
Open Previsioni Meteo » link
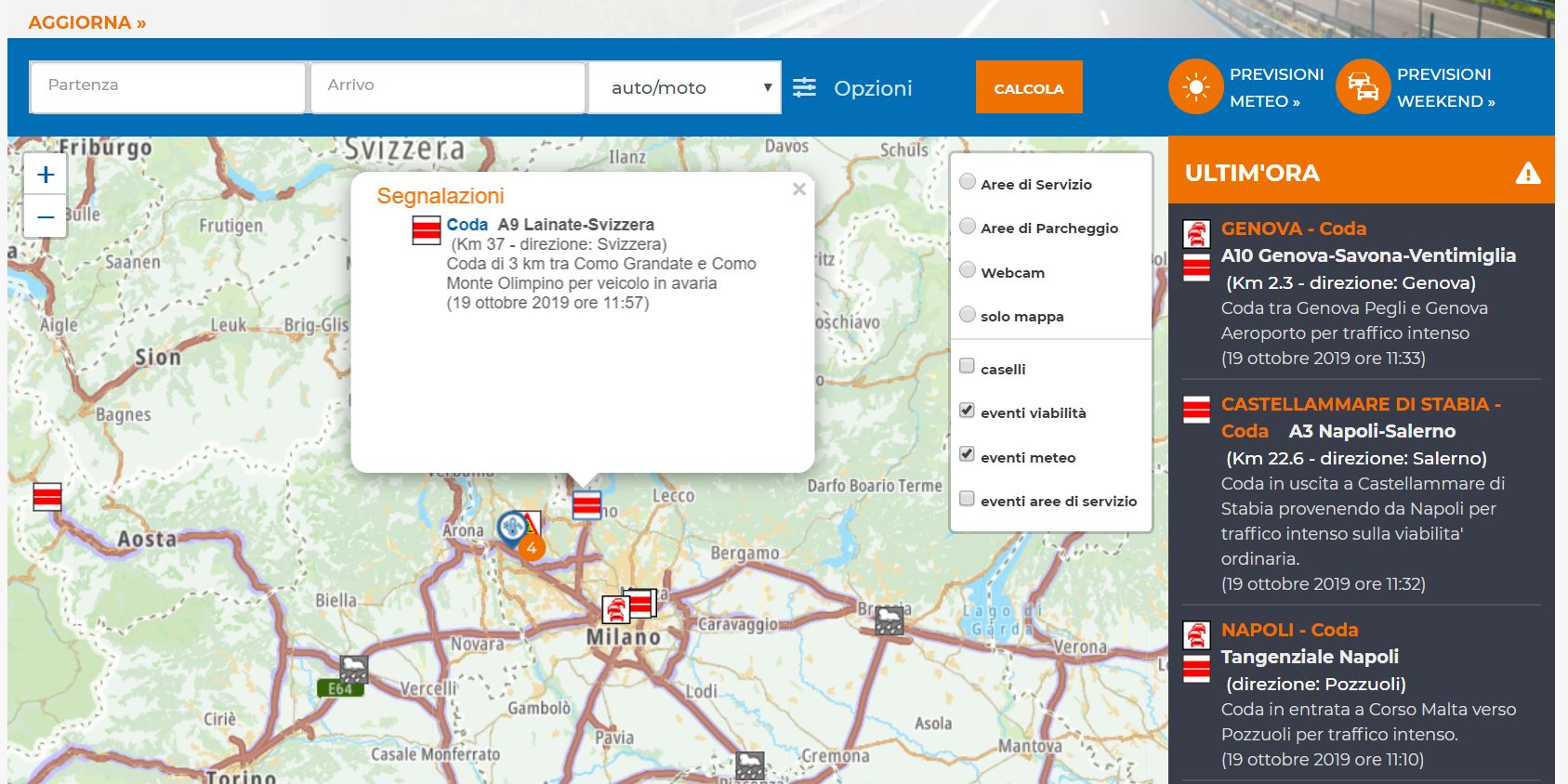point(1276,87)
